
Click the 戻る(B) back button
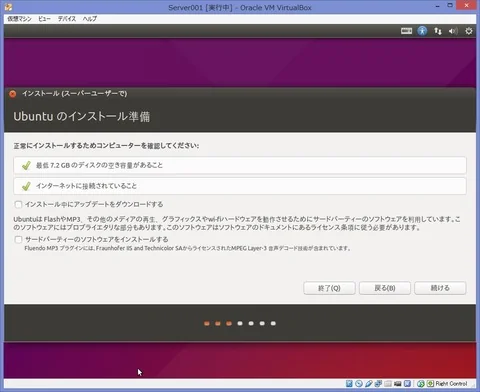(x=385, y=288)
